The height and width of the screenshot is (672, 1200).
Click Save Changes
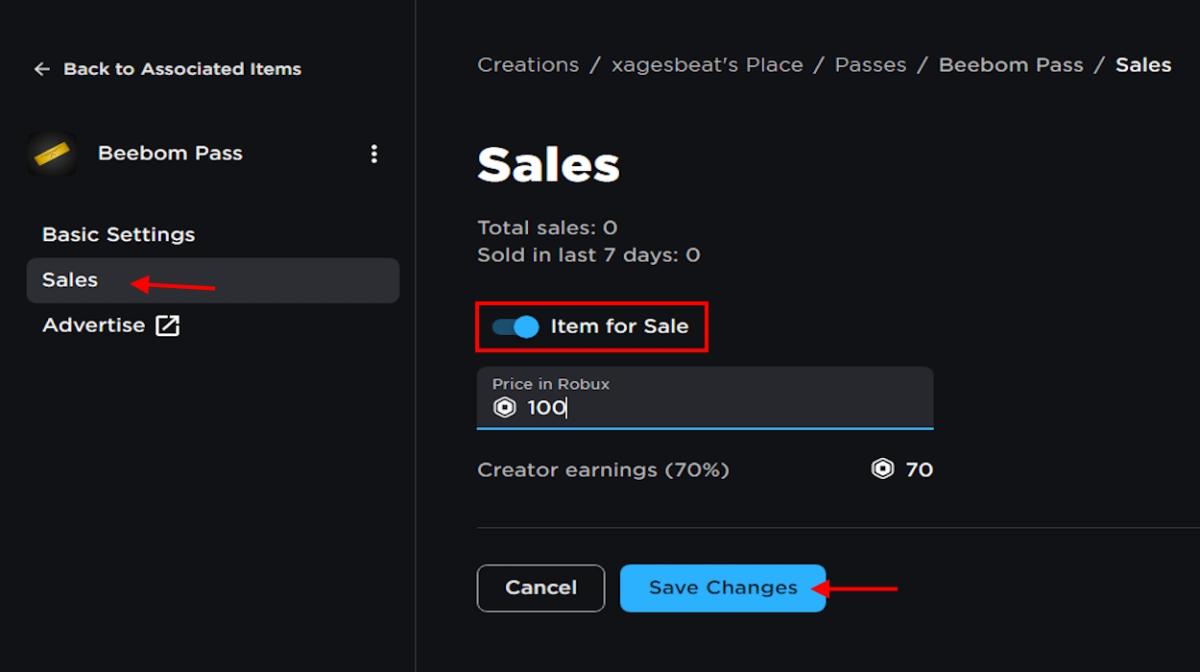click(x=722, y=588)
